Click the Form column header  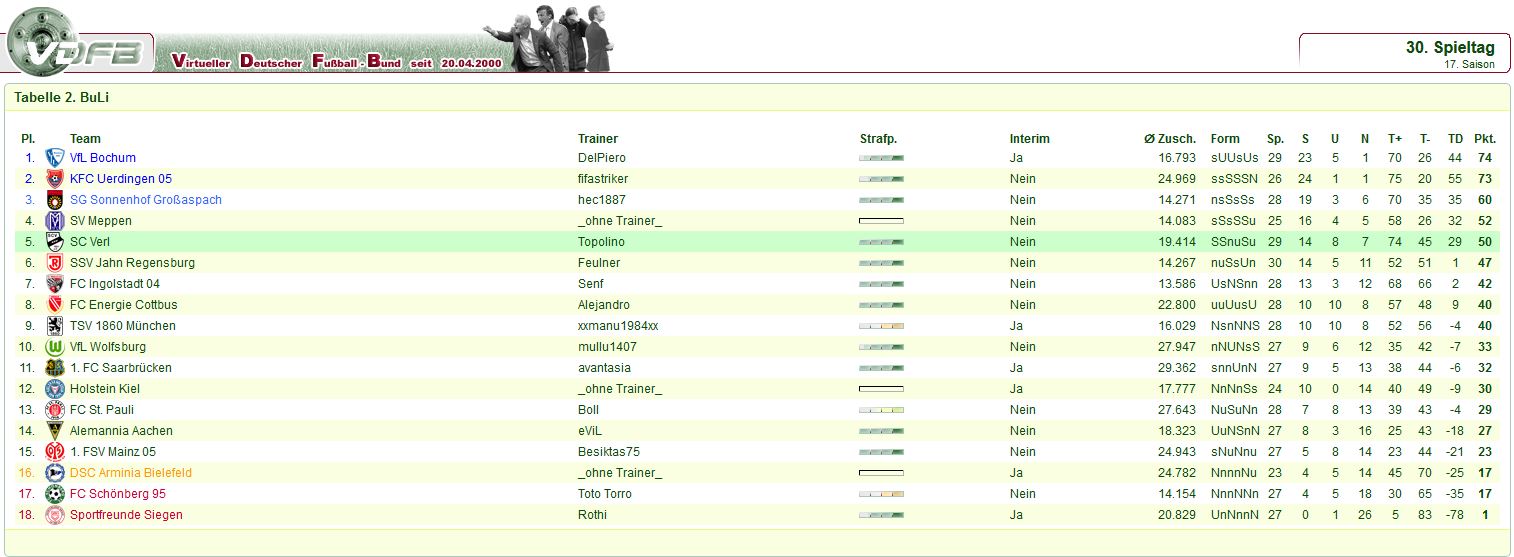[1225, 139]
